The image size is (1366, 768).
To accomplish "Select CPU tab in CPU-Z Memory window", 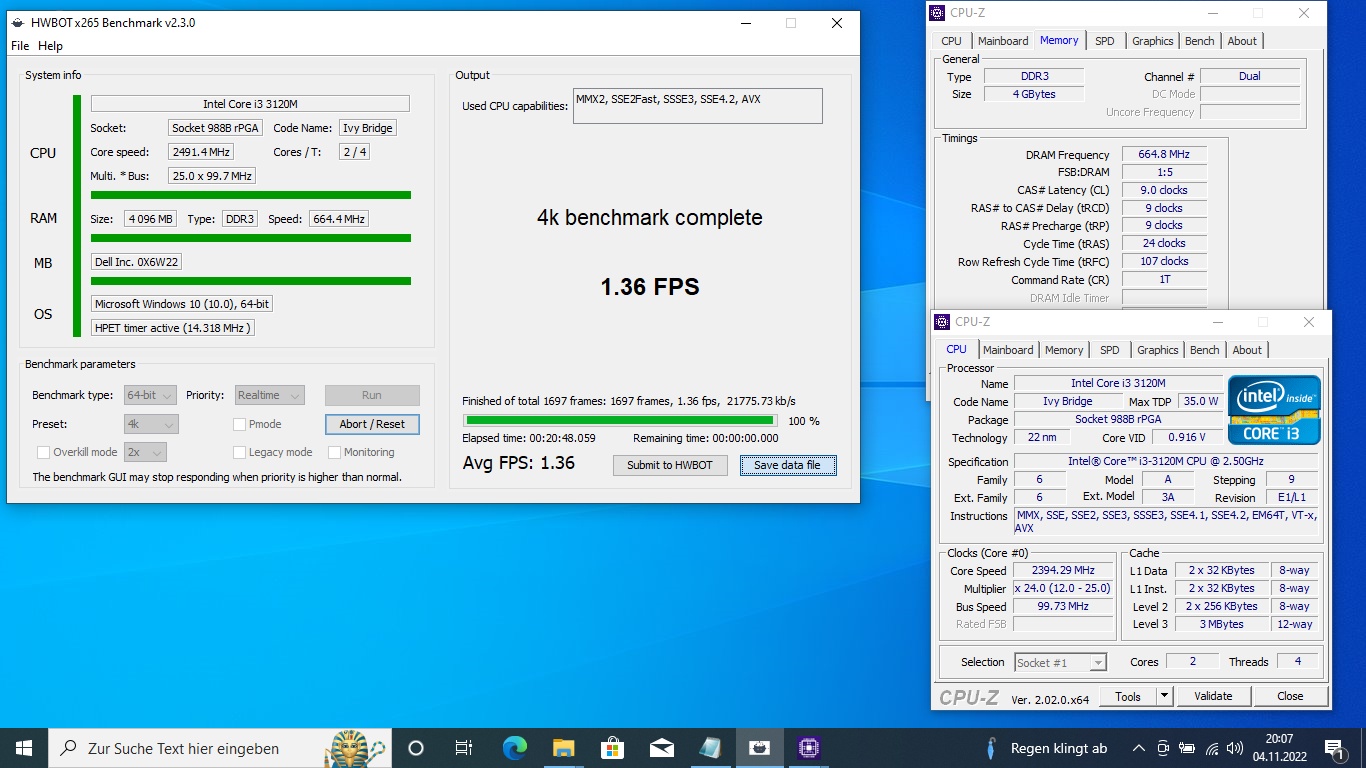I will click(951, 41).
